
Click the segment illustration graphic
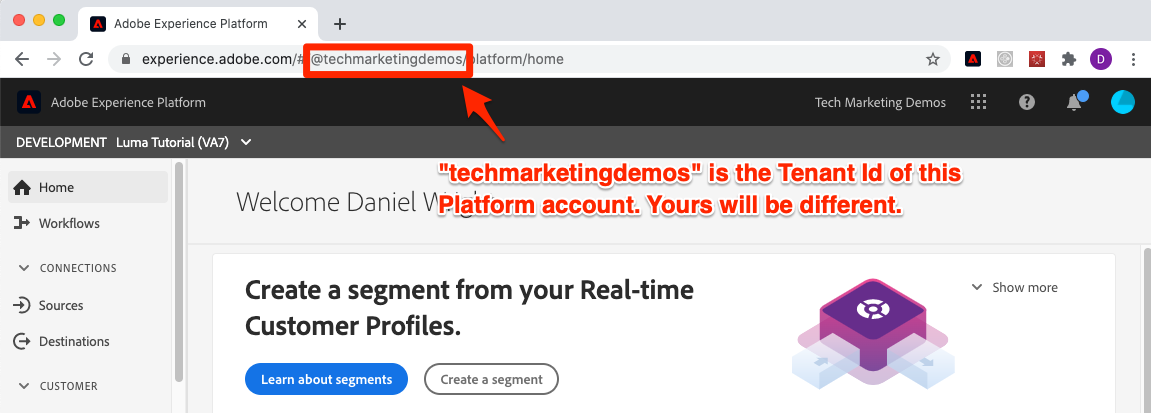point(874,335)
